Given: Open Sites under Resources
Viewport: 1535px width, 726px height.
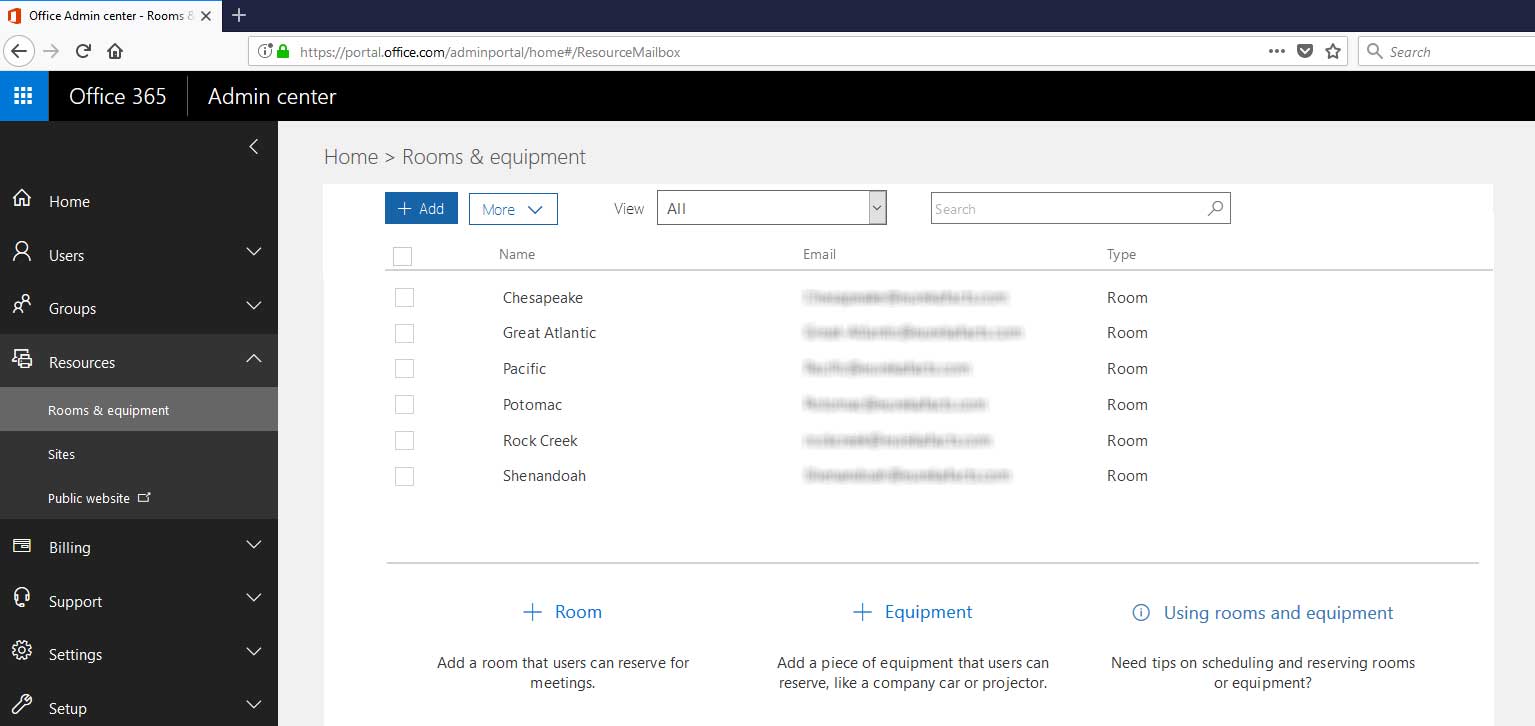Looking at the screenshot, I should pyautogui.click(x=62, y=454).
